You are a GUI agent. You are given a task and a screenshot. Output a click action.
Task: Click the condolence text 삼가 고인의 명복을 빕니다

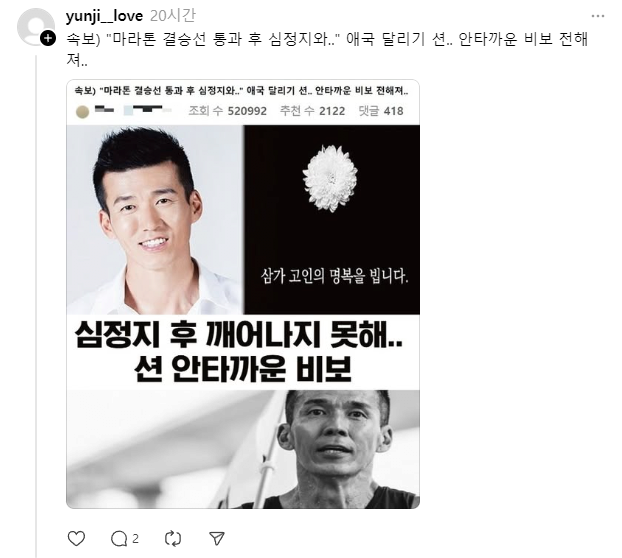334,276
